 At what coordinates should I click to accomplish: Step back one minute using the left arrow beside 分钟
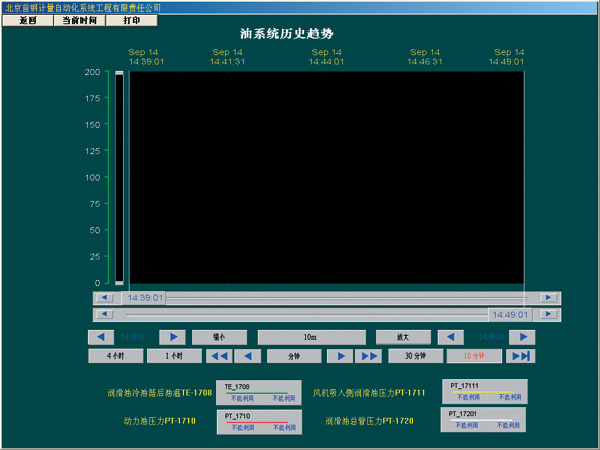(x=249, y=355)
